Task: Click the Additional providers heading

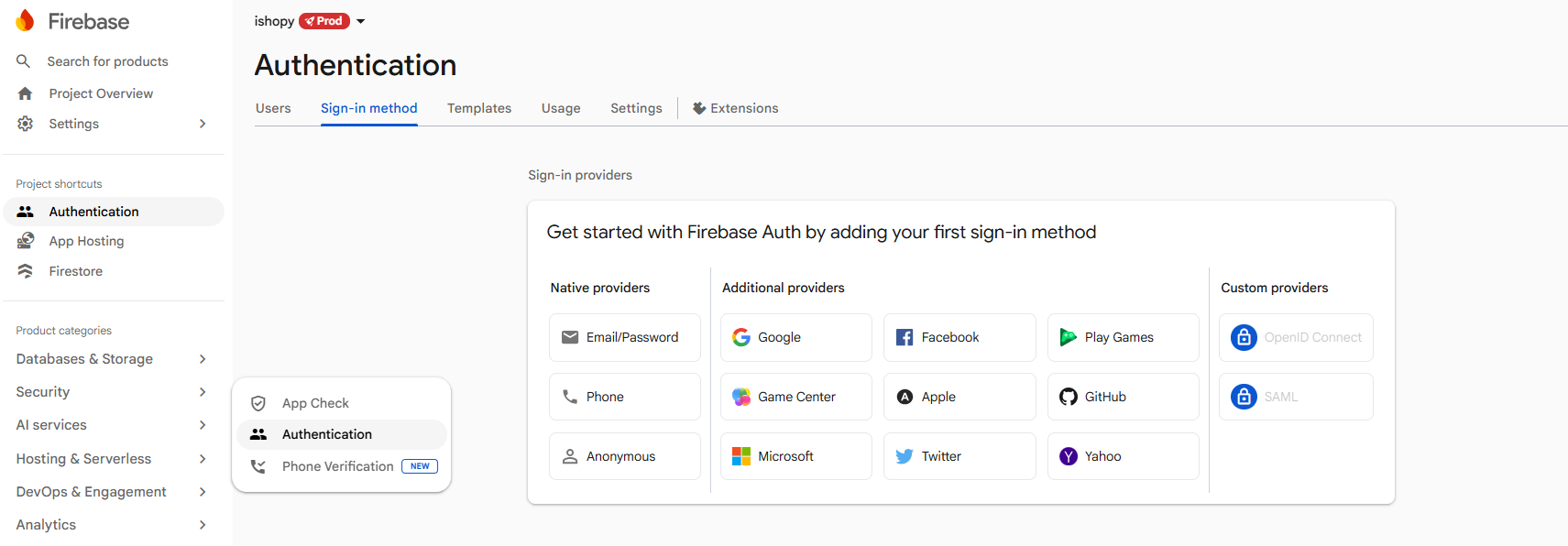Action: click(784, 288)
